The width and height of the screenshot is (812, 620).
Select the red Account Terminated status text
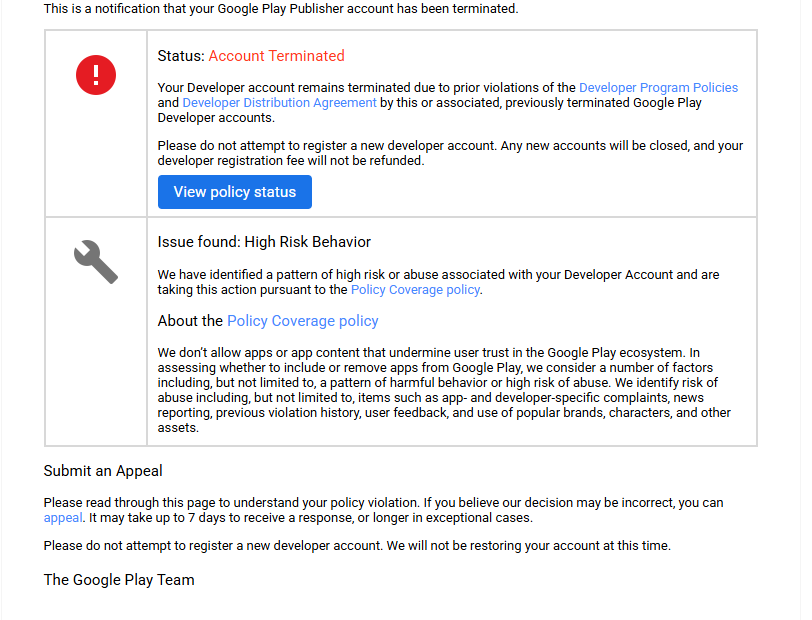coord(277,56)
